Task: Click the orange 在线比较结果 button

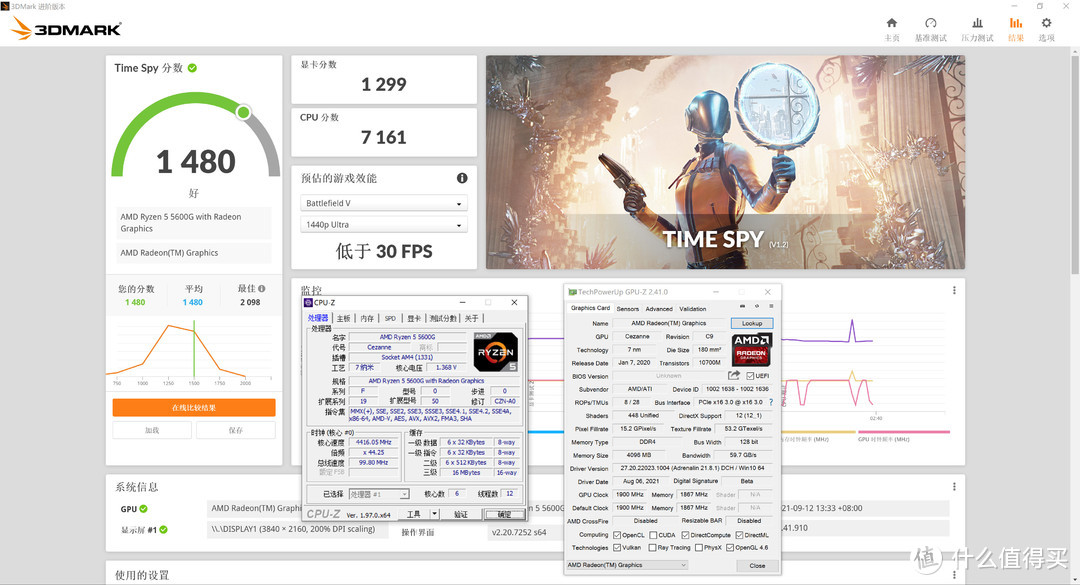Action: (193, 408)
